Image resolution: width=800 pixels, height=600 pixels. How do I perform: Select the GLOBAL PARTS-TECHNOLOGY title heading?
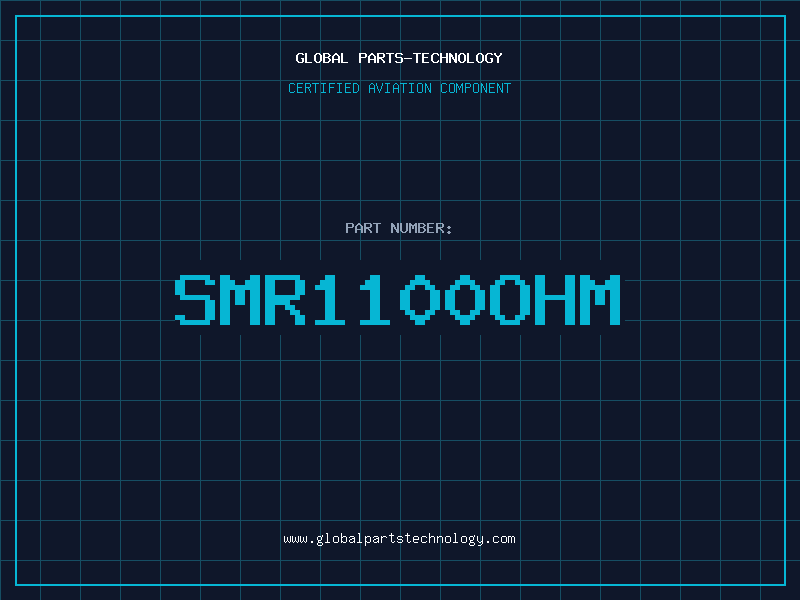399,58
